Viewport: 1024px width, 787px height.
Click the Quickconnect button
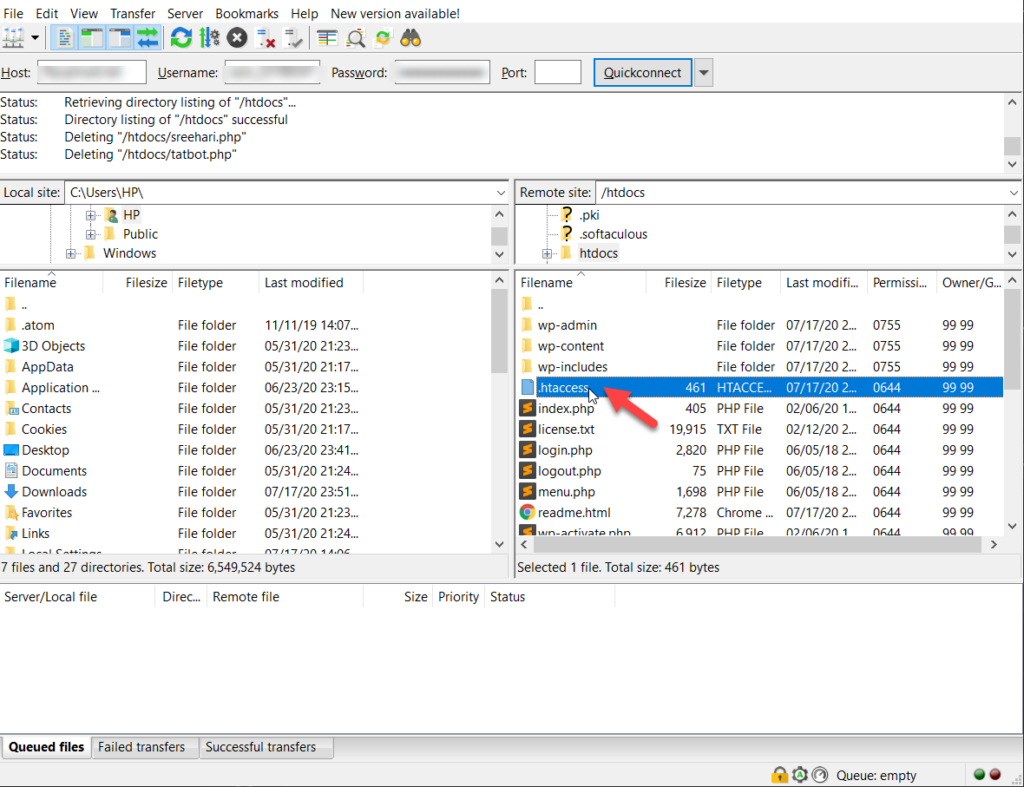(x=643, y=72)
